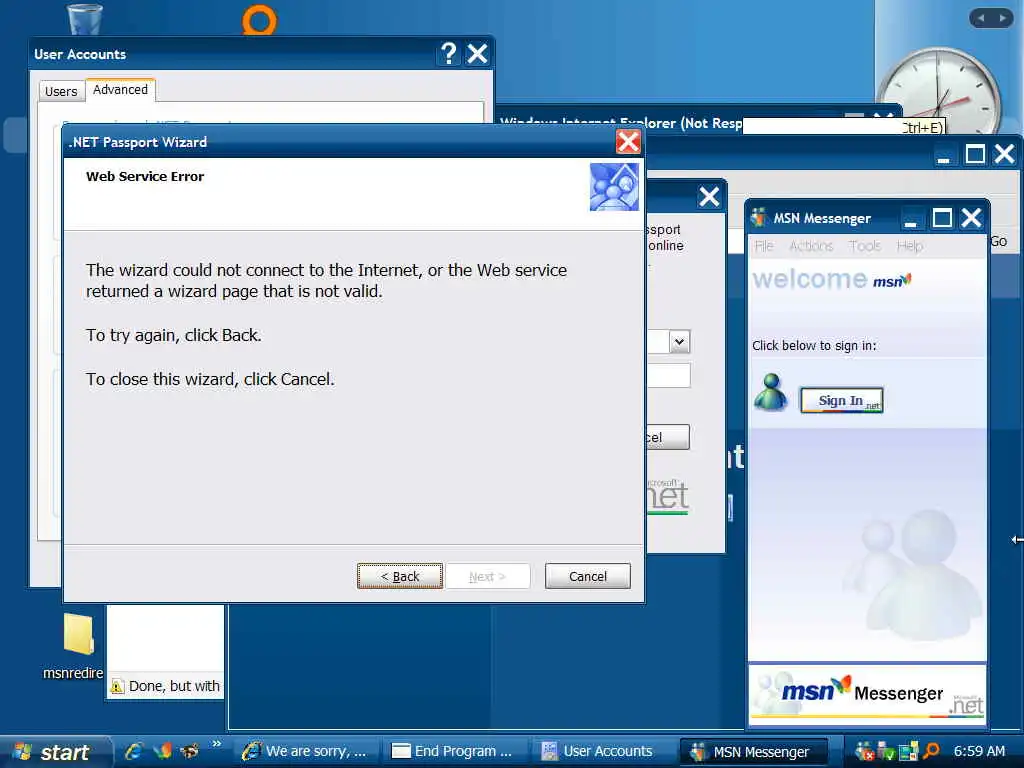Click the orange ring icon on desktop
Screen dimensions: 1024x768
pos(260,20)
